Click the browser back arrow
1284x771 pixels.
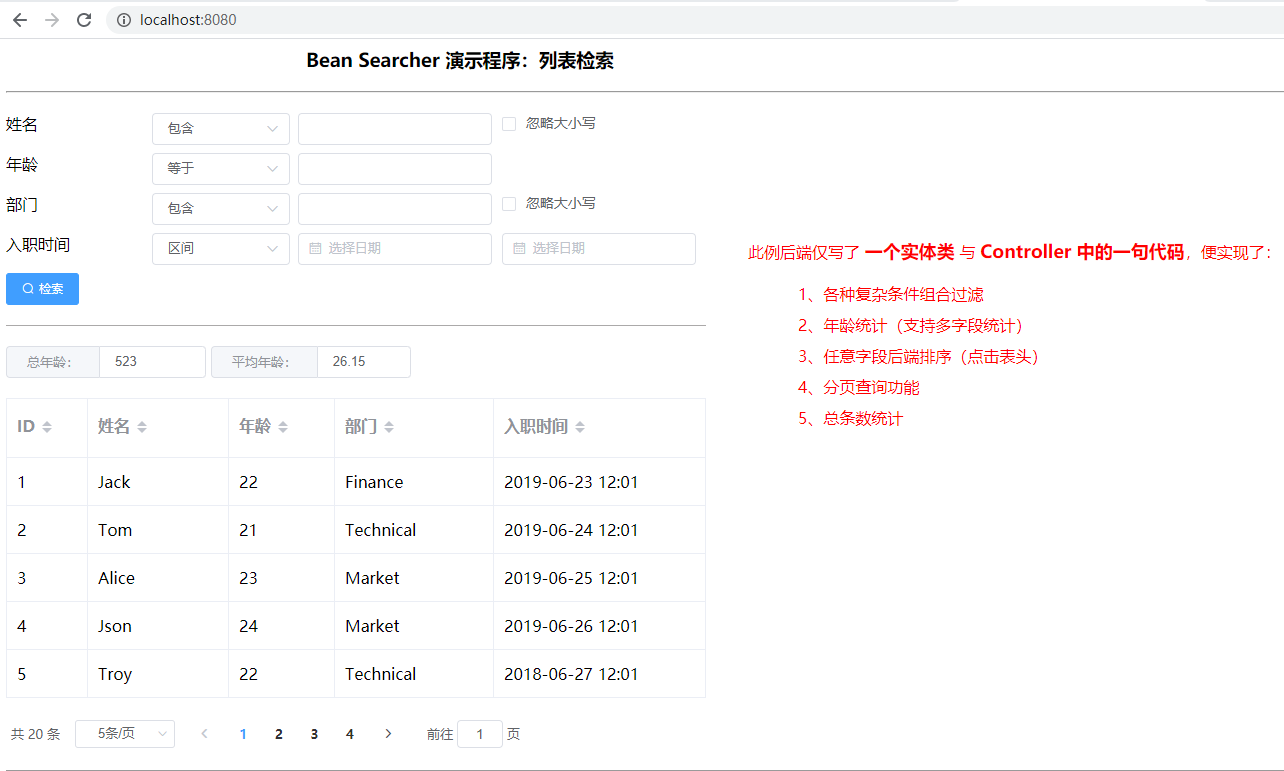[20, 20]
